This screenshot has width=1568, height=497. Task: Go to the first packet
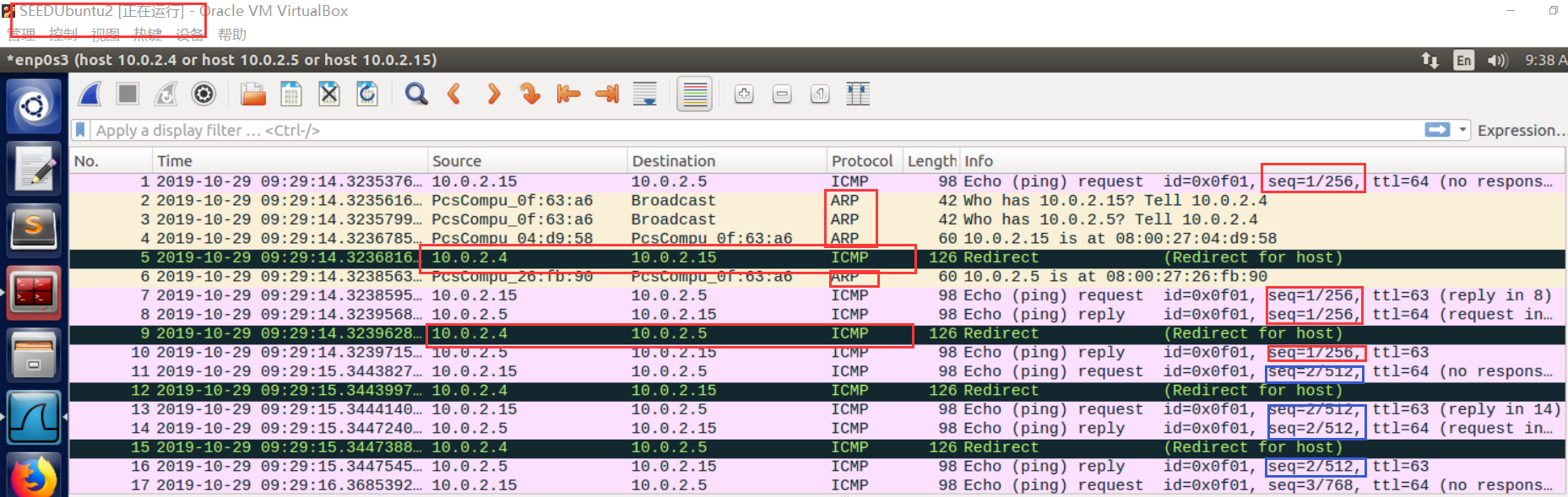click(568, 94)
